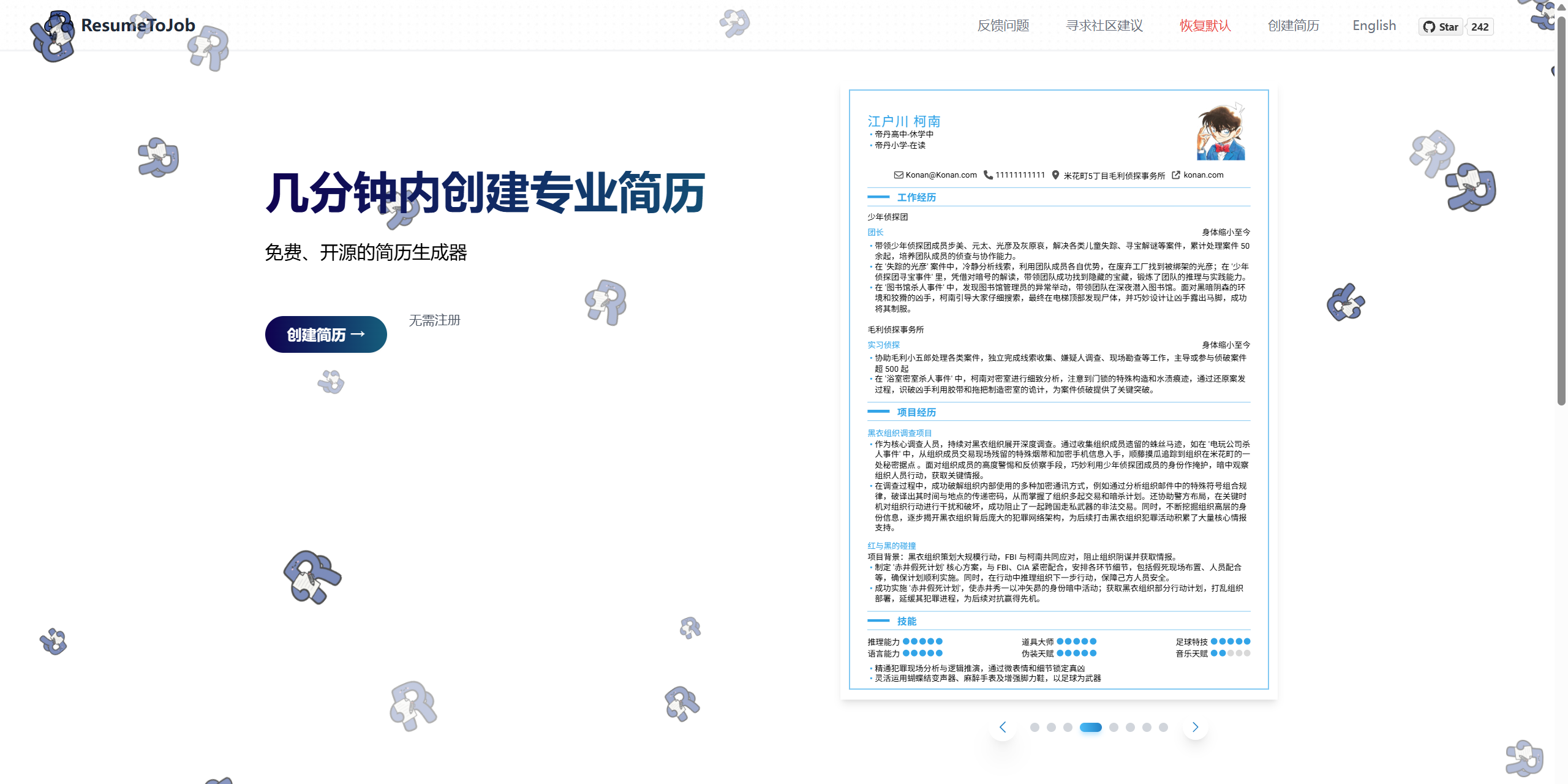
Task: Switch language to English
Action: point(1374,26)
